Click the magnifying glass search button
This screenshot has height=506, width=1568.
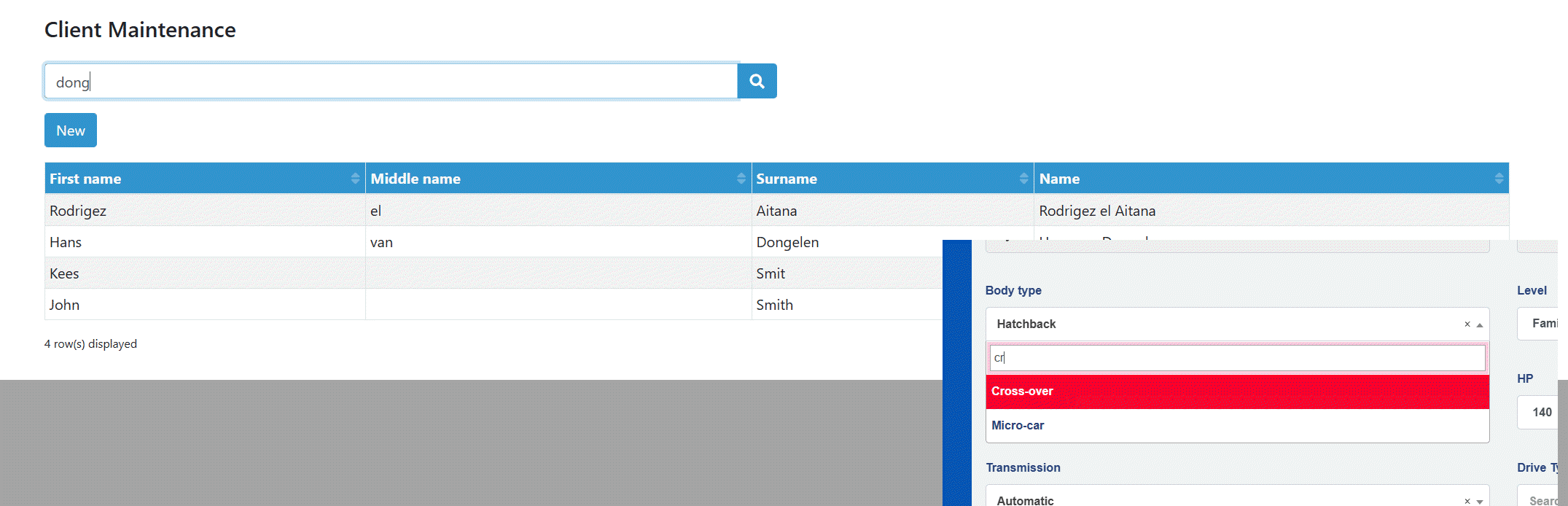[x=757, y=81]
